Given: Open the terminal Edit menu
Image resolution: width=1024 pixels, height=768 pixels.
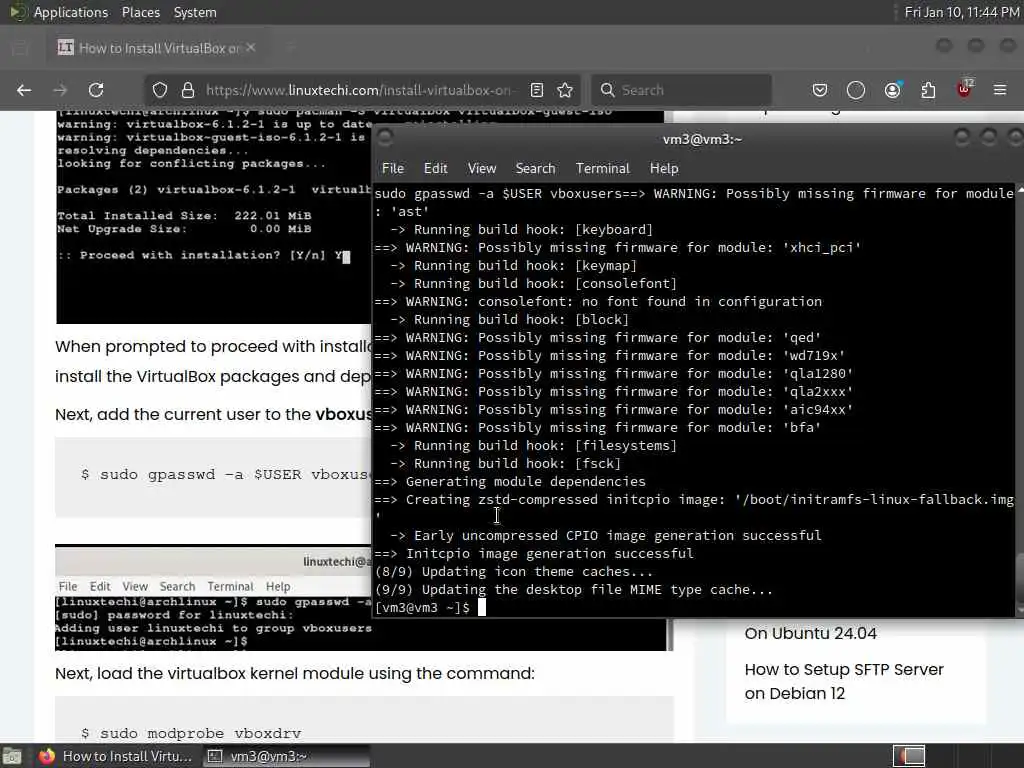Looking at the screenshot, I should pos(436,168).
